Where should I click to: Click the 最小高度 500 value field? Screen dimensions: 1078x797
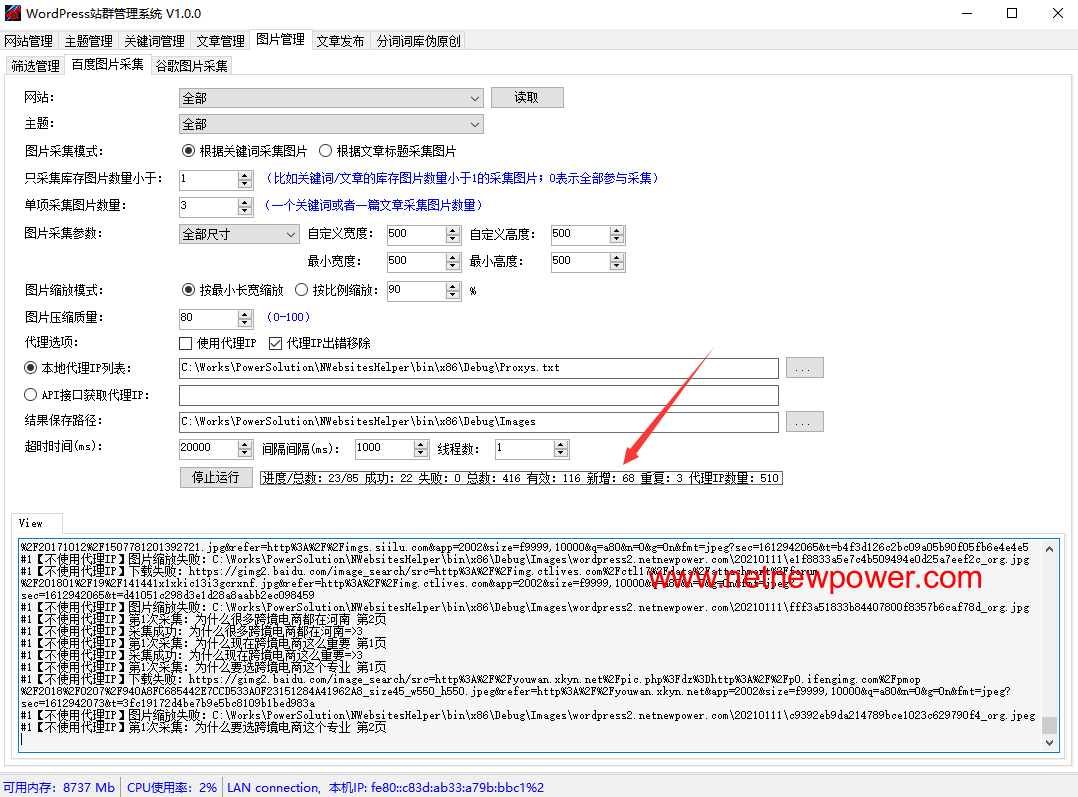coord(580,261)
